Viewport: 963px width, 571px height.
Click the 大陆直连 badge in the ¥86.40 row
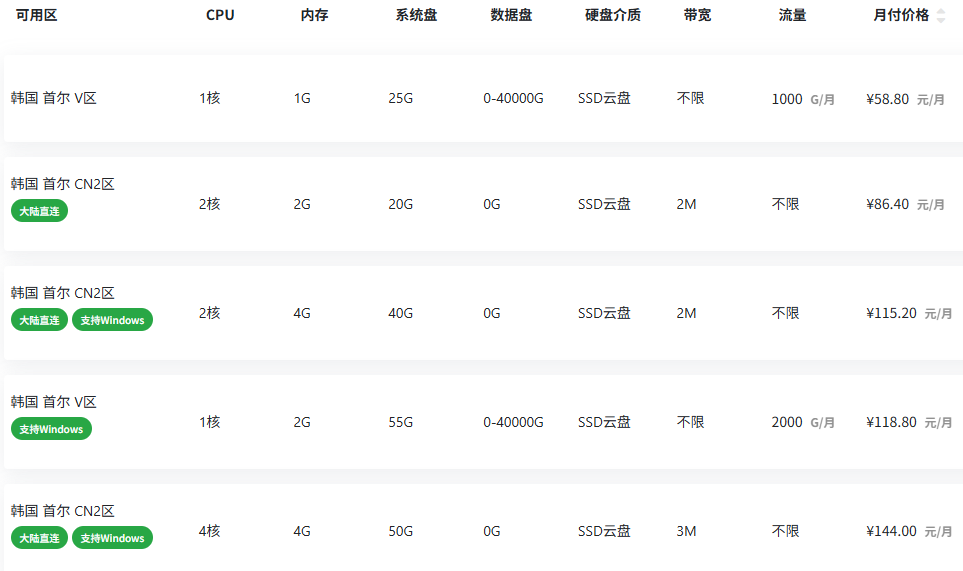coord(39,211)
